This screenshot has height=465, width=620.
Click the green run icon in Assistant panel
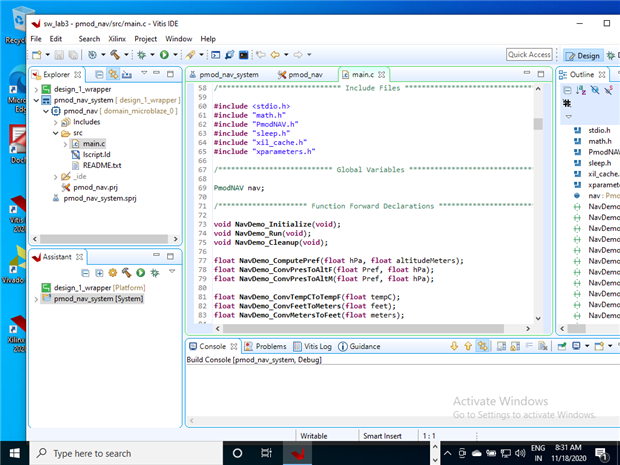pyautogui.click(x=141, y=272)
